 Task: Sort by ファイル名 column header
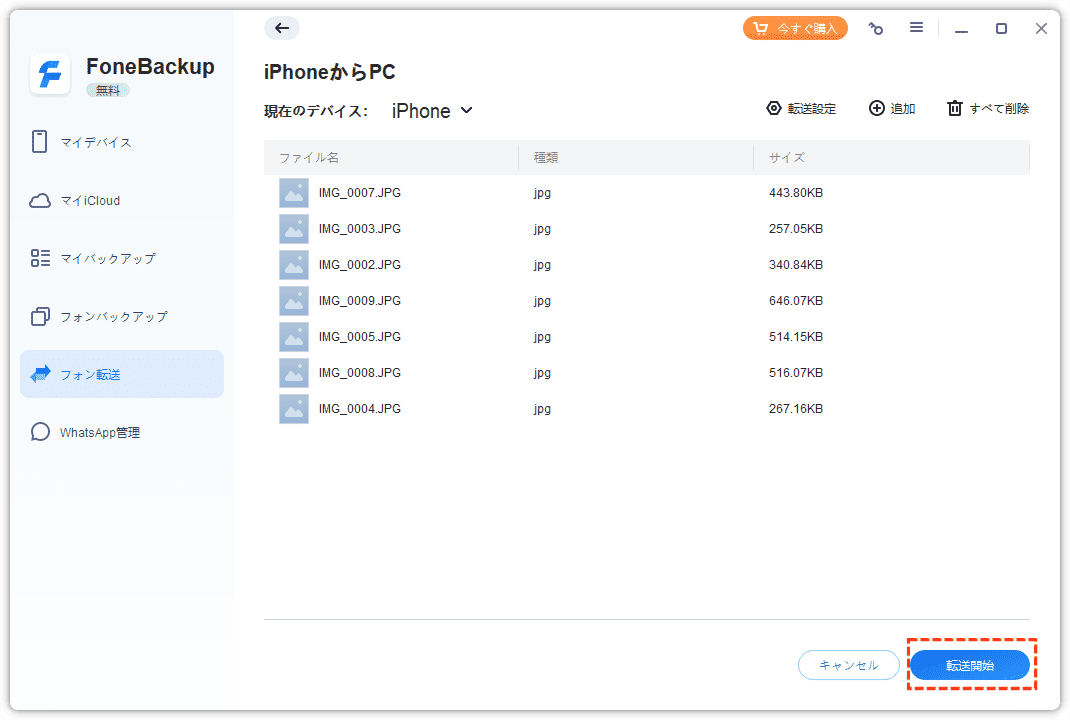click(309, 158)
